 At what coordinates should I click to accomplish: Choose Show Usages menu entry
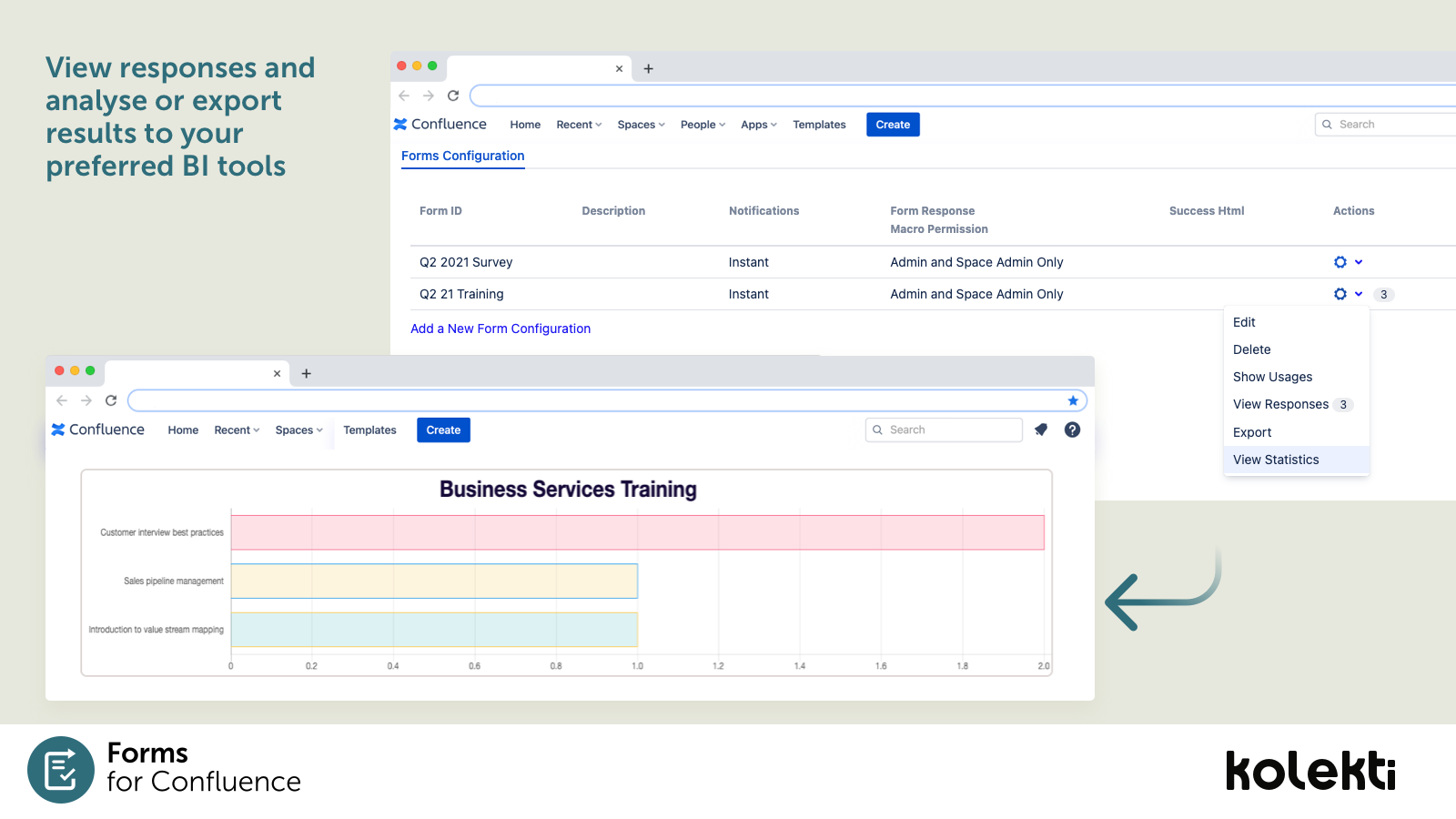pyautogui.click(x=1297, y=377)
